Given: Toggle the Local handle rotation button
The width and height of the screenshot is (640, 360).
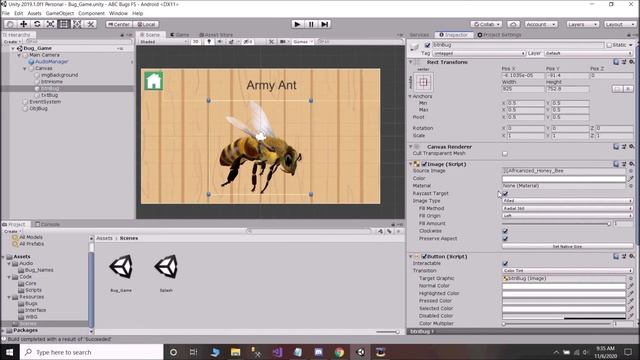Looking at the screenshot, I should point(146,24).
